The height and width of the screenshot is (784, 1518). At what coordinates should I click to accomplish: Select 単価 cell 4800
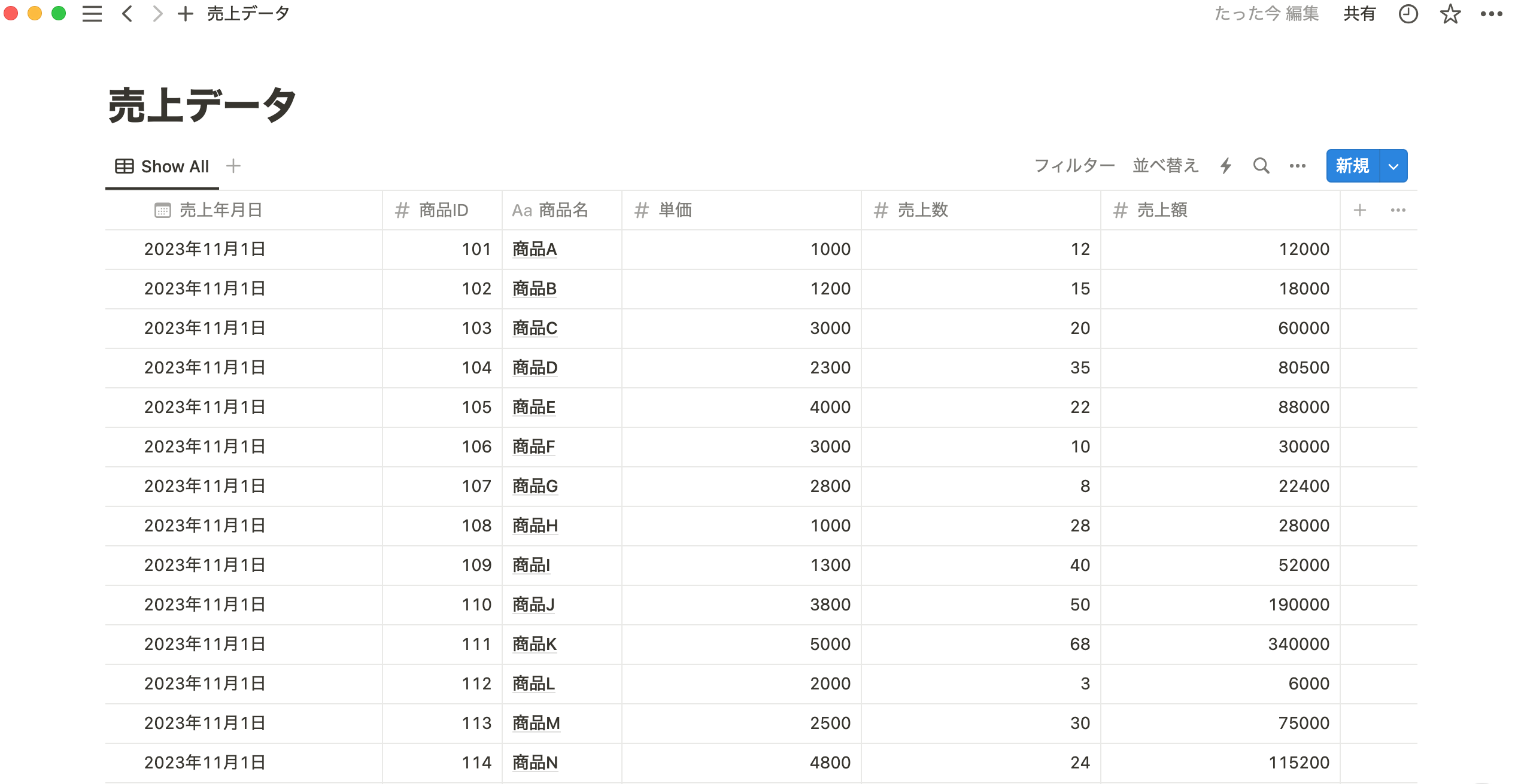[742, 762]
